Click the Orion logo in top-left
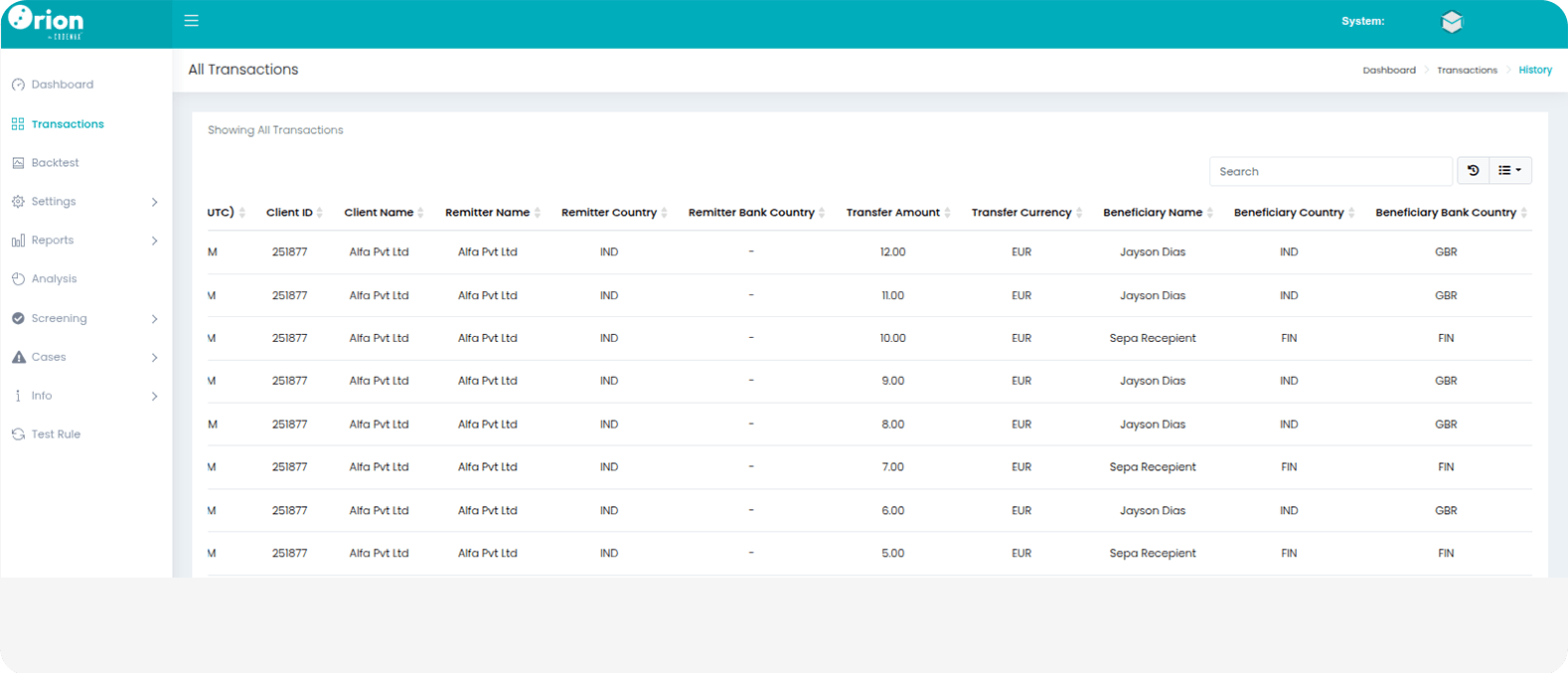The image size is (1568, 673). tap(47, 22)
